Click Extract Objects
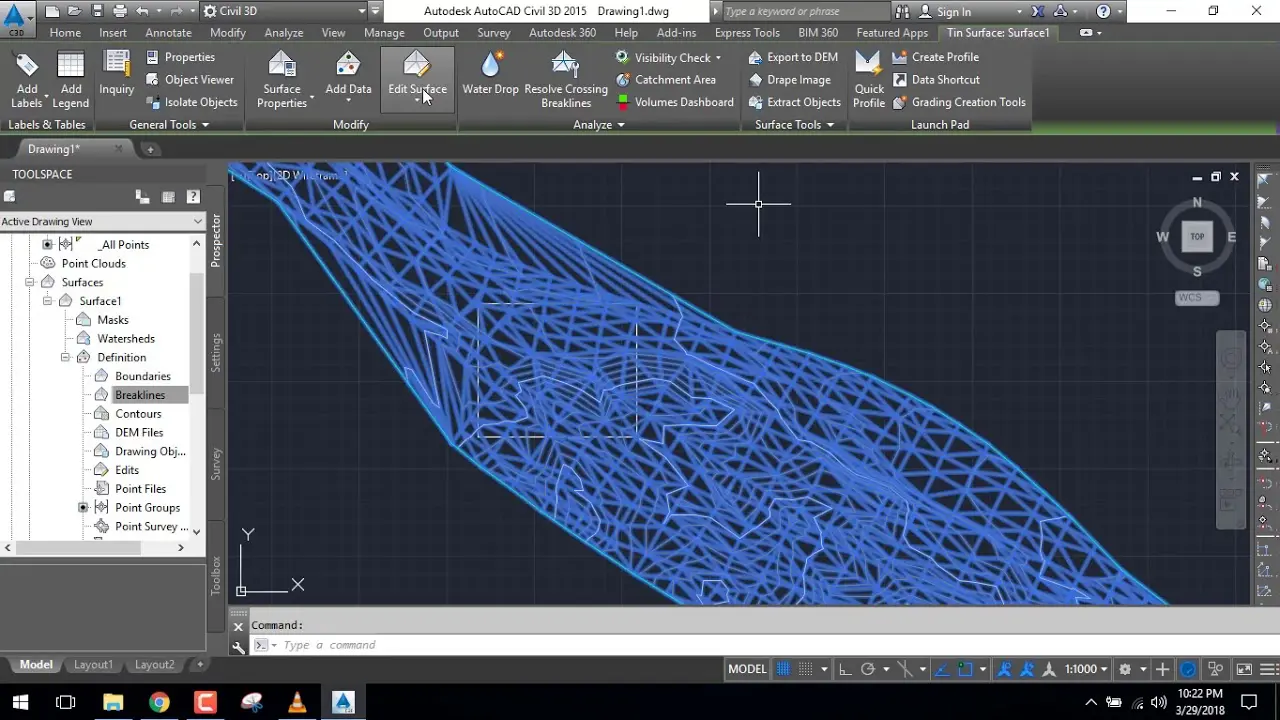This screenshot has width=1280, height=720. tap(794, 102)
